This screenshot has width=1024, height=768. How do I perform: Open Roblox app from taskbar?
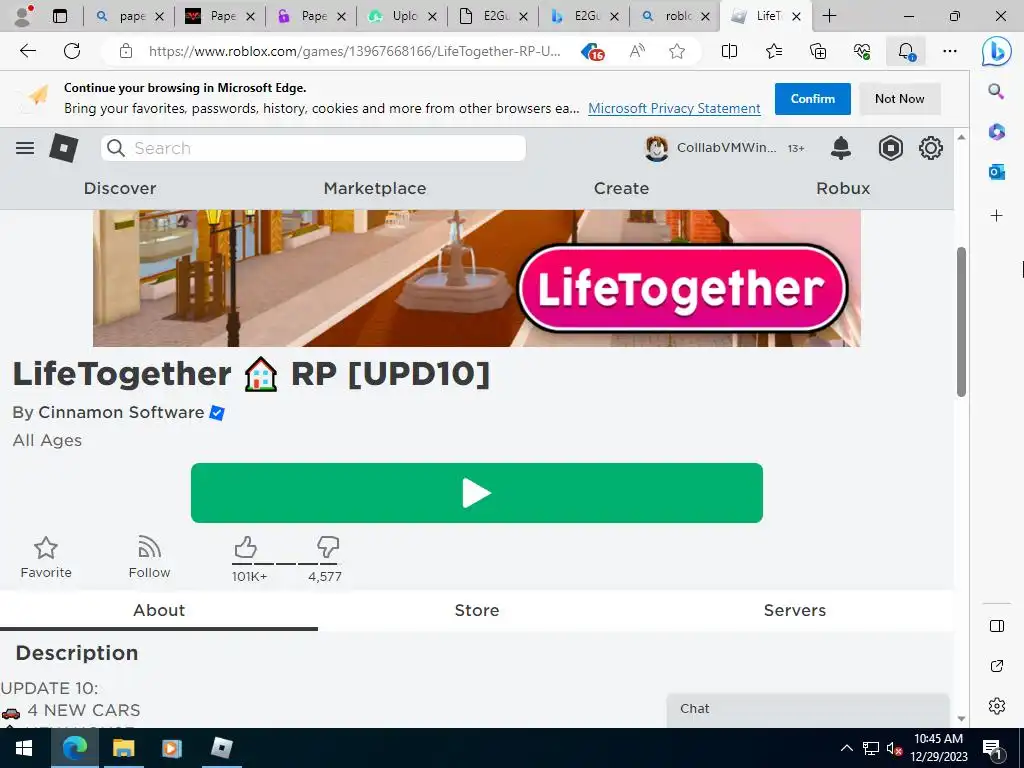click(221, 748)
